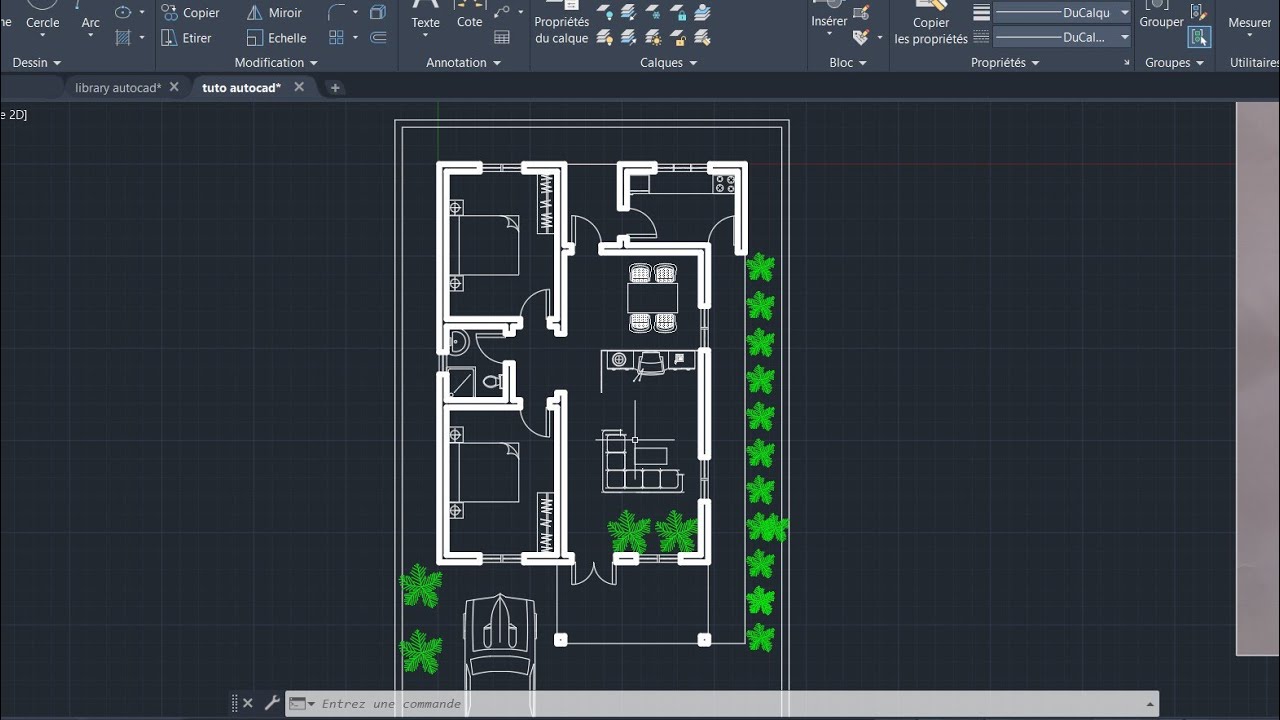The height and width of the screenshot is (720, 1280).
Task: Expand the Calques panel
Action: (668, 62)
